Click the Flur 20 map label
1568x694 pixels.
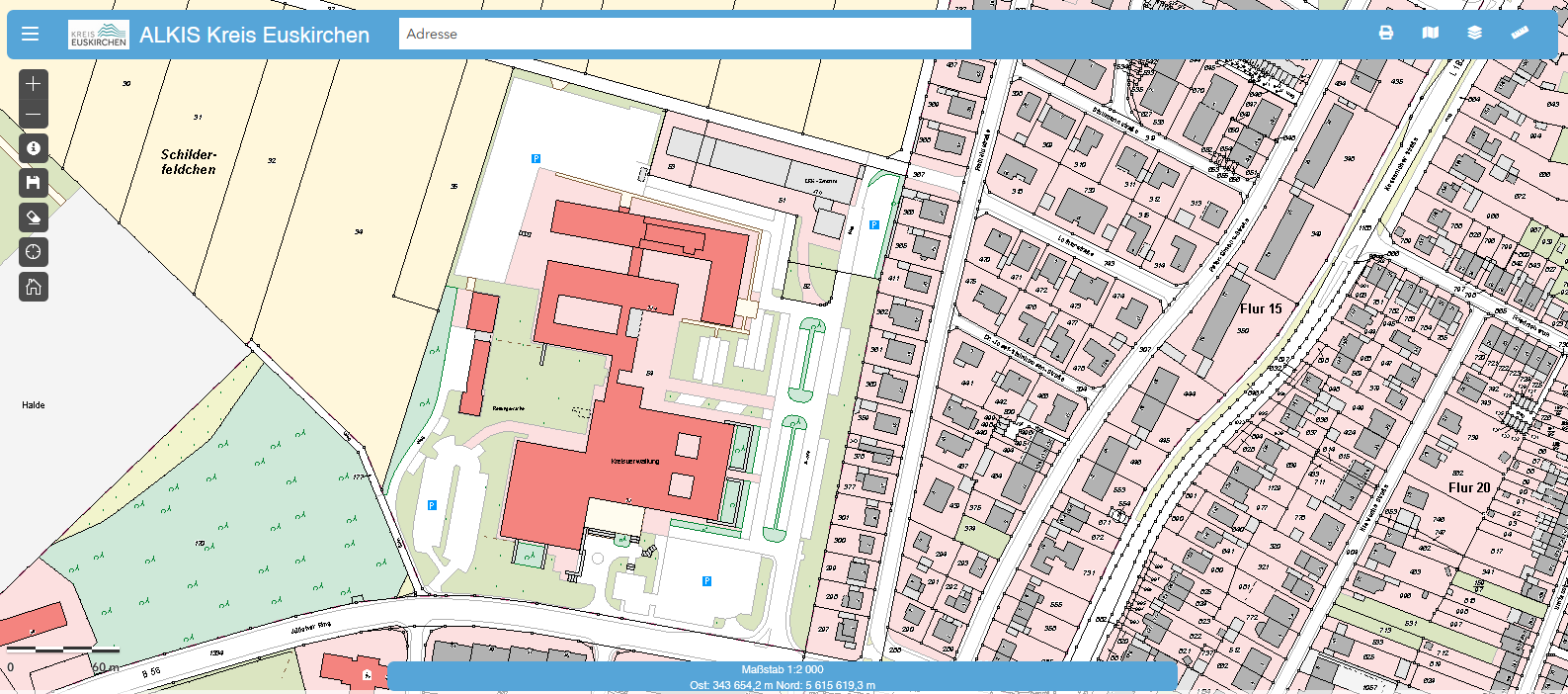pyautogui.click(x=1469, y=487)
